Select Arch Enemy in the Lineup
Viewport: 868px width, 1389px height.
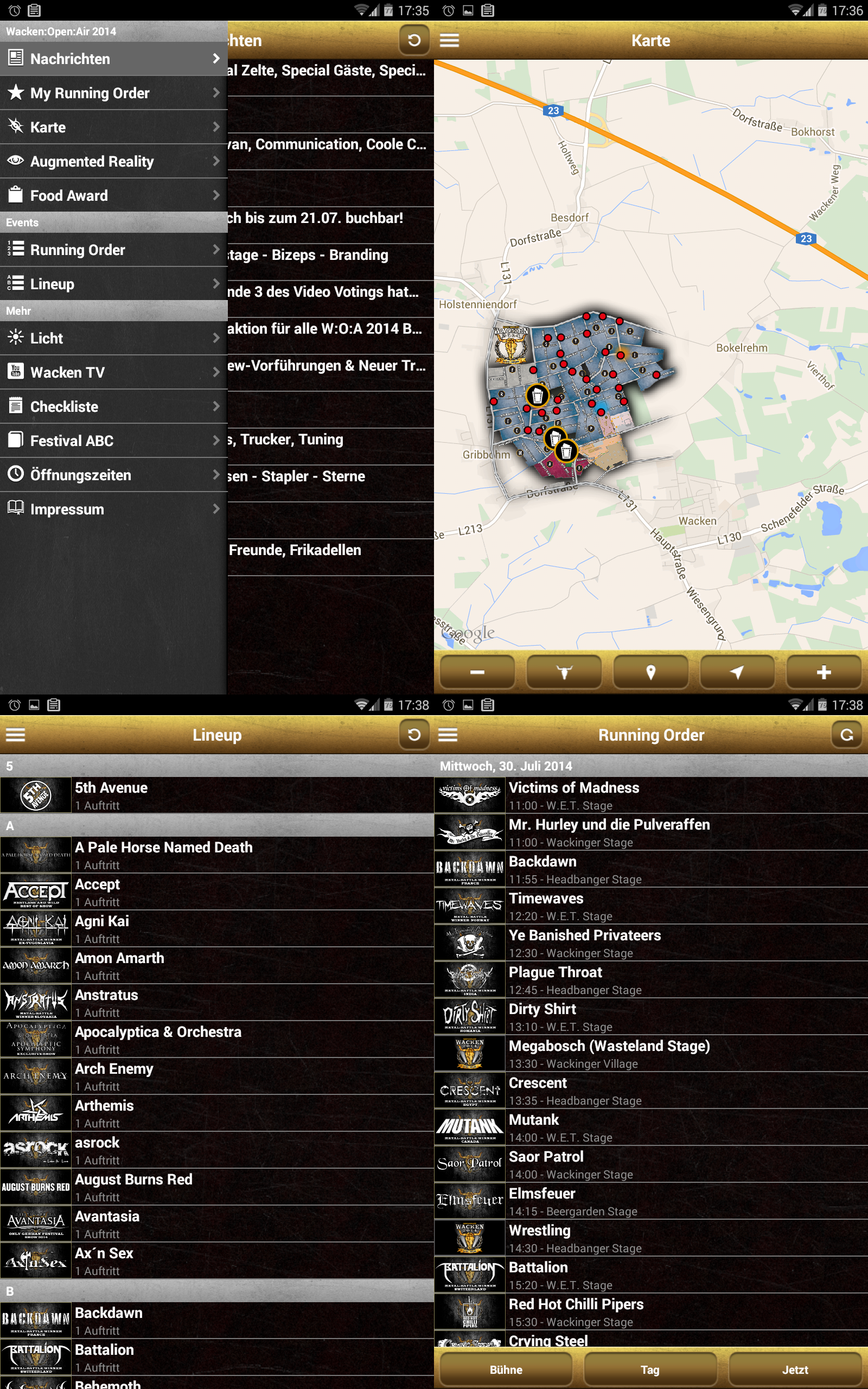(217, 1076)
